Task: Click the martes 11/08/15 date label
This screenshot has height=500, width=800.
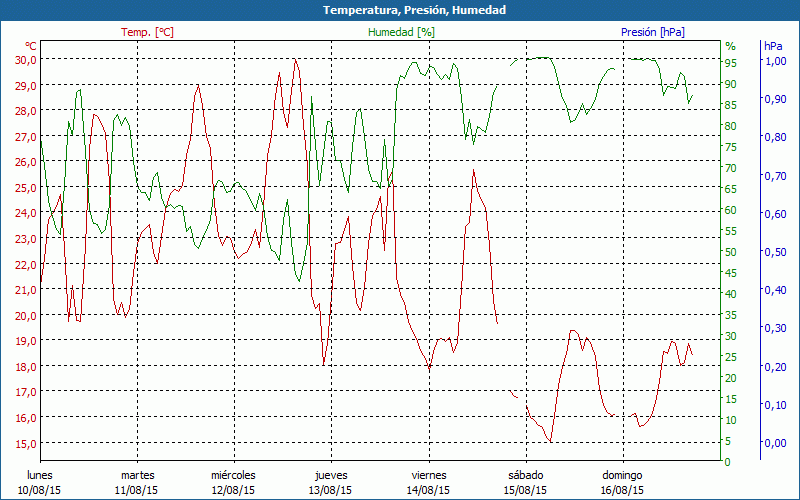Action: coord(137,482)
